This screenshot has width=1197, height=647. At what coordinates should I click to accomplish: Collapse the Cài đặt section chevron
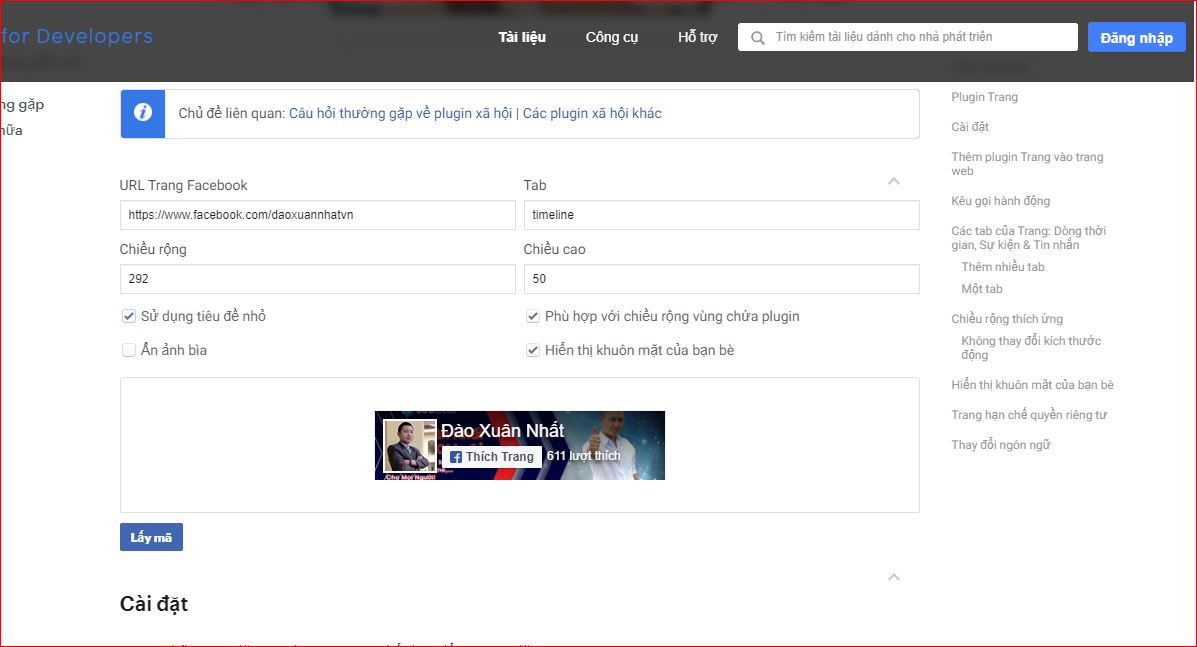coord(894,577)
